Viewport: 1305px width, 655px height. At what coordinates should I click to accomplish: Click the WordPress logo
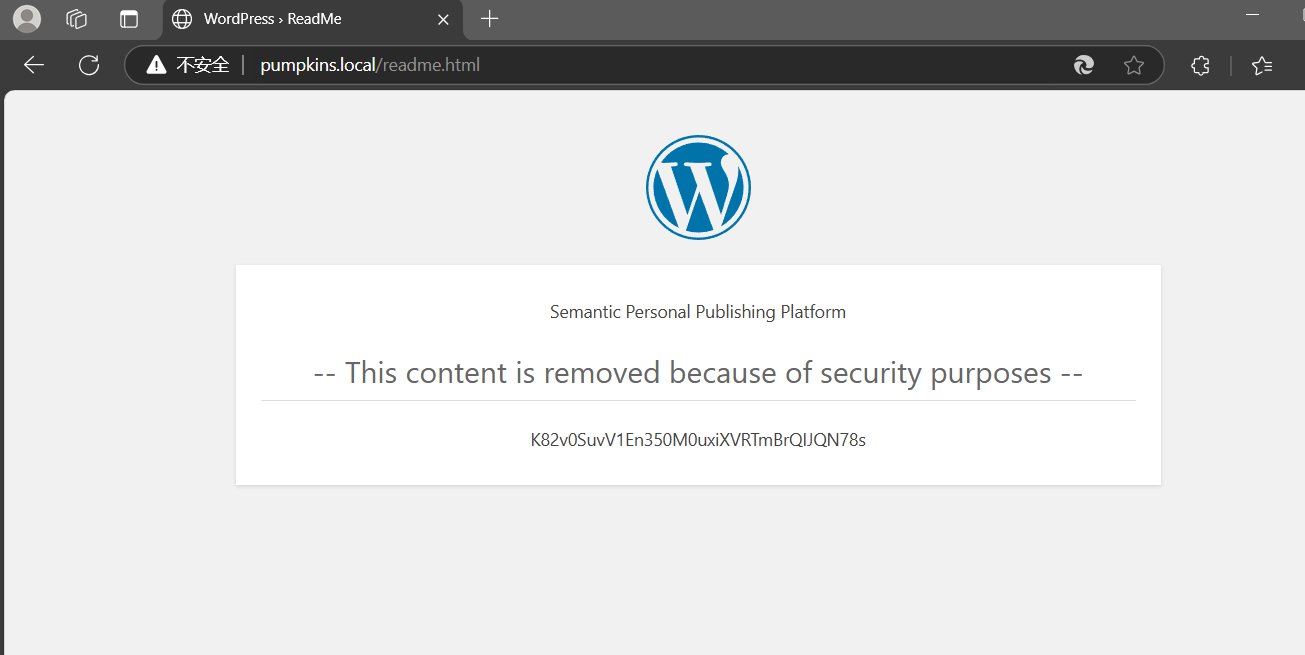[698, 187]
